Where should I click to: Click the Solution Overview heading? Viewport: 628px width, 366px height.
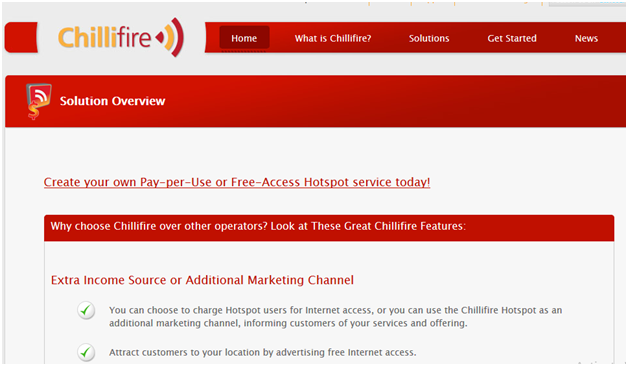112,101
